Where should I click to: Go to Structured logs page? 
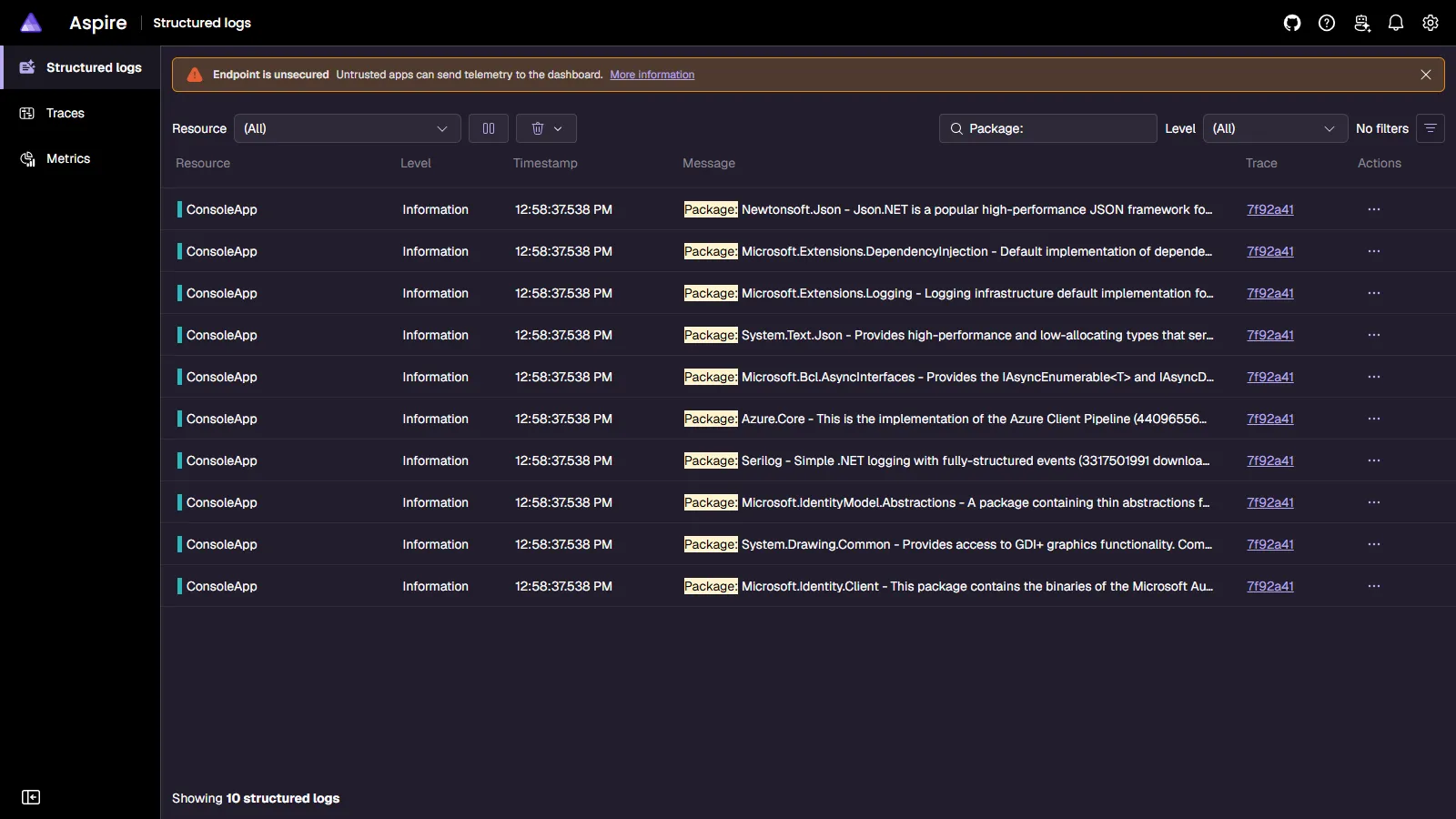pos(80,67)
